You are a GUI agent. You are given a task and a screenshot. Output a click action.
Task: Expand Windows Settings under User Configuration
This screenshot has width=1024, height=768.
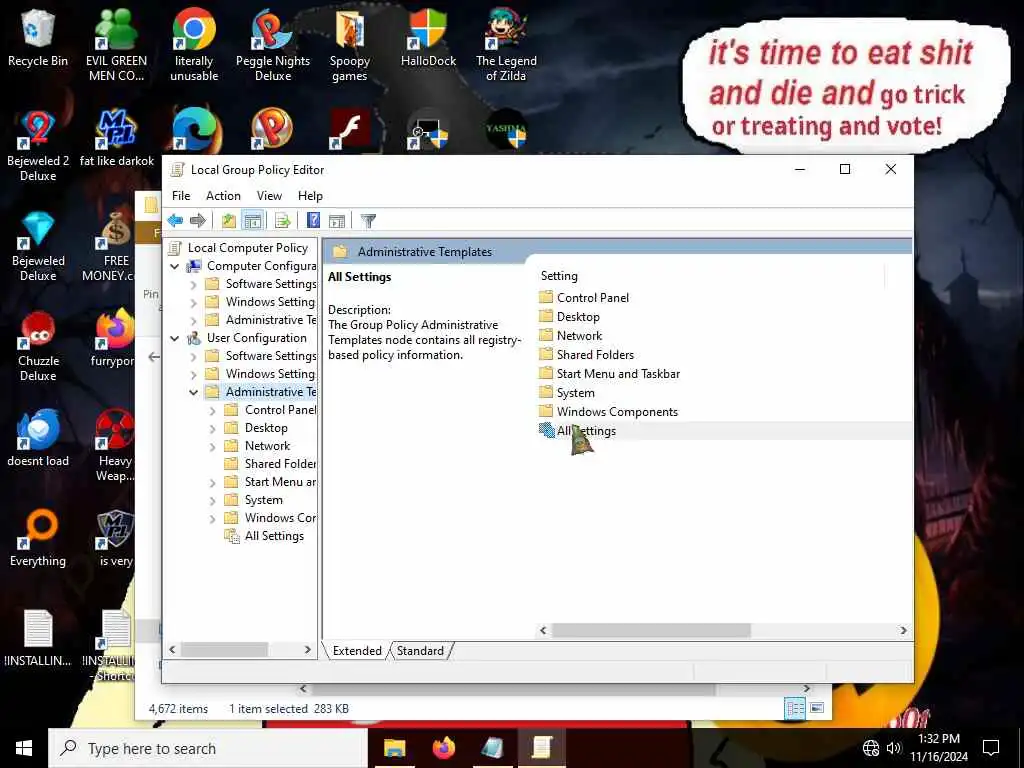coord(193,375)
